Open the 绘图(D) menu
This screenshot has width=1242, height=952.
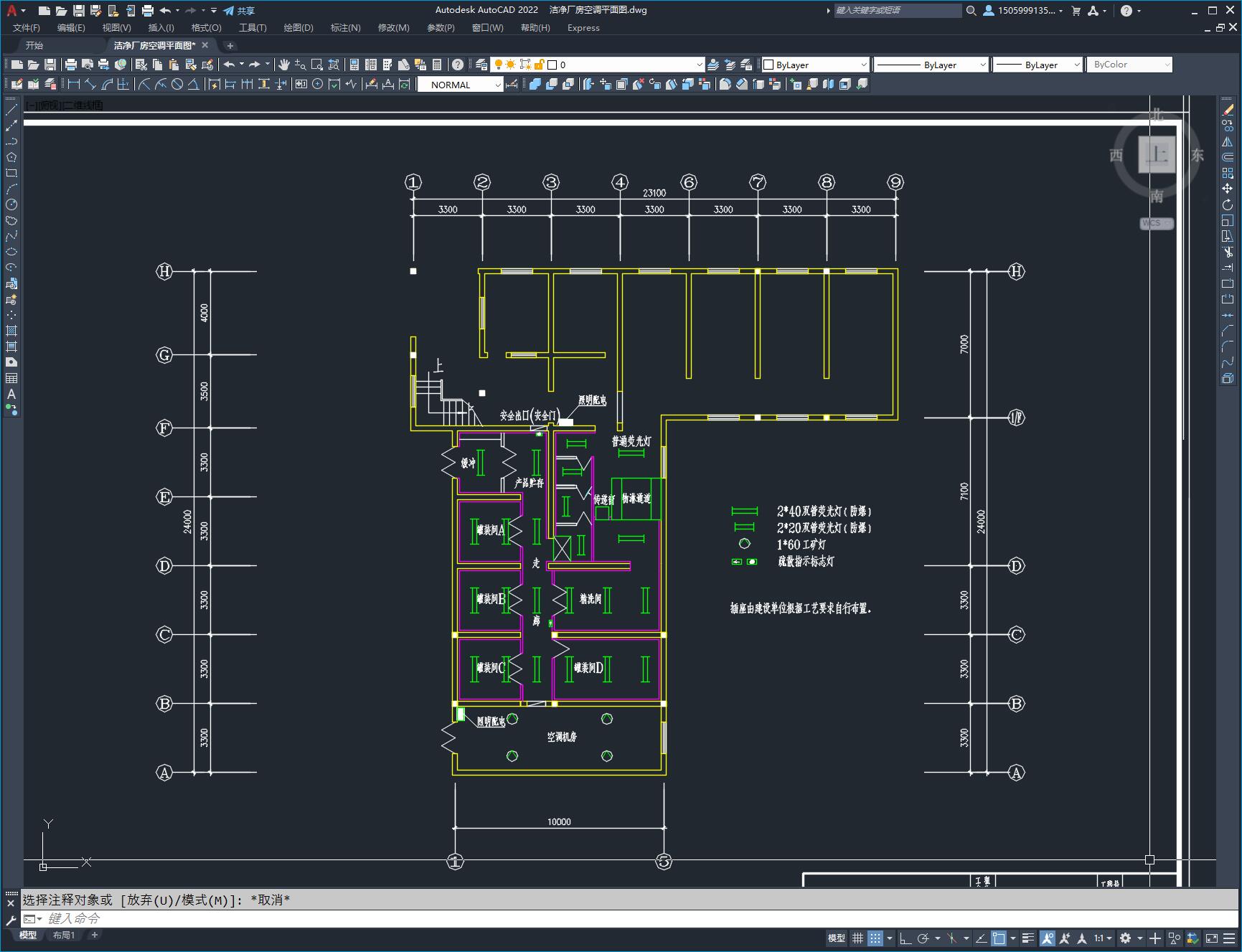(298, 28)
